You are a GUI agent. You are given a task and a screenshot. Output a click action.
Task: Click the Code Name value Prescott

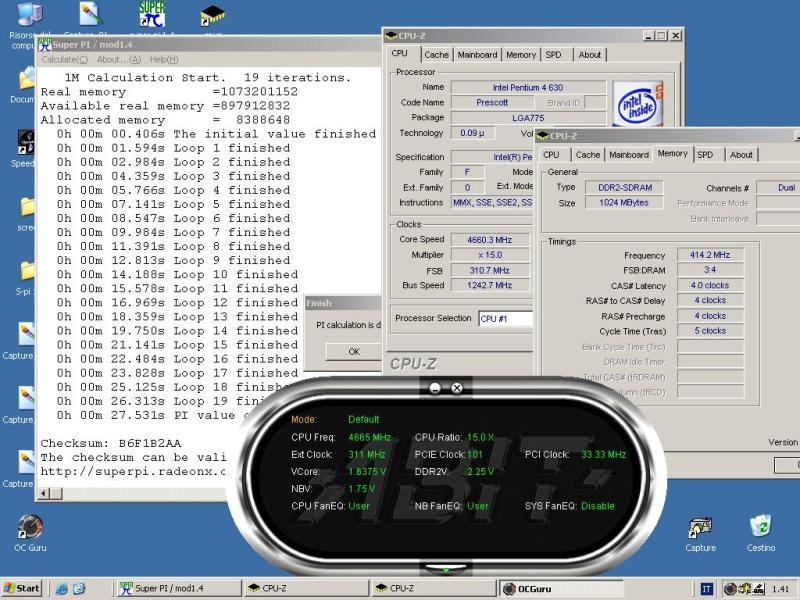click(492, 103)
